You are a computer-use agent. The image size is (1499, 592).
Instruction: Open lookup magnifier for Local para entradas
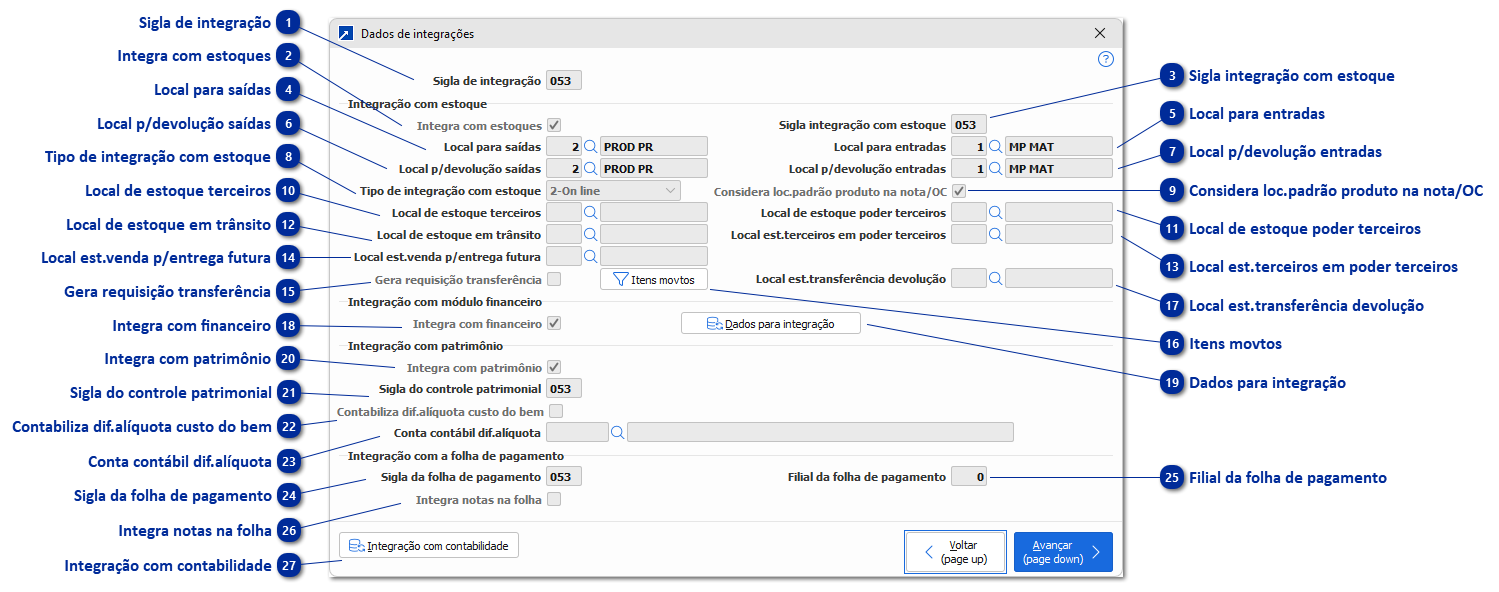click(995, 145)
